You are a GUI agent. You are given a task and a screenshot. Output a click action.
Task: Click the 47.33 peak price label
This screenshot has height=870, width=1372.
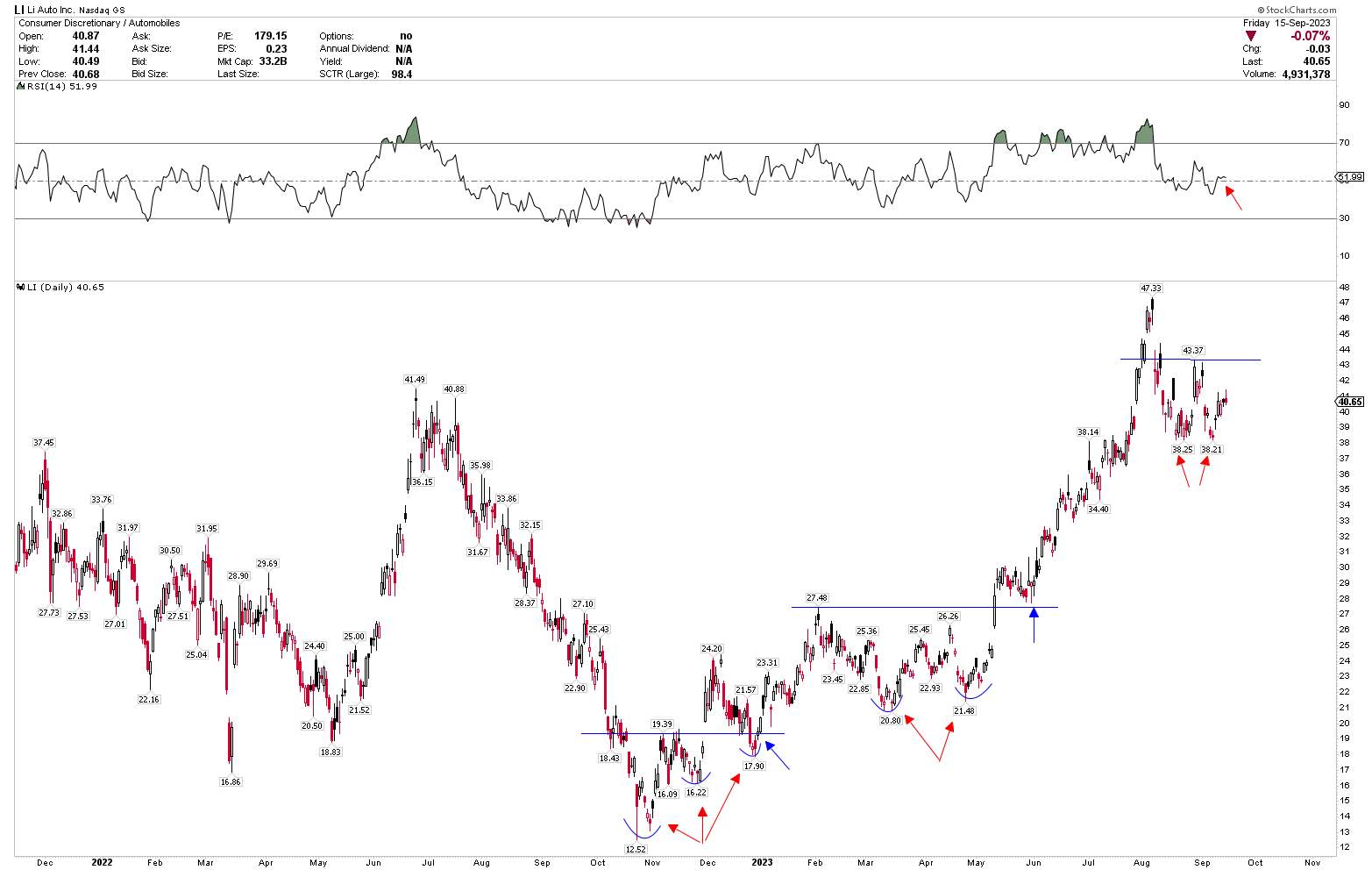click(x=1151, y=288)
